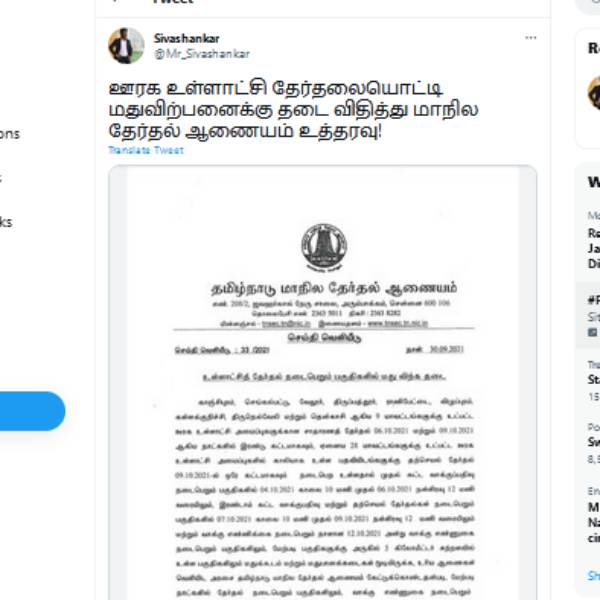
Task: Click the search box at top right
Action: 589,6
